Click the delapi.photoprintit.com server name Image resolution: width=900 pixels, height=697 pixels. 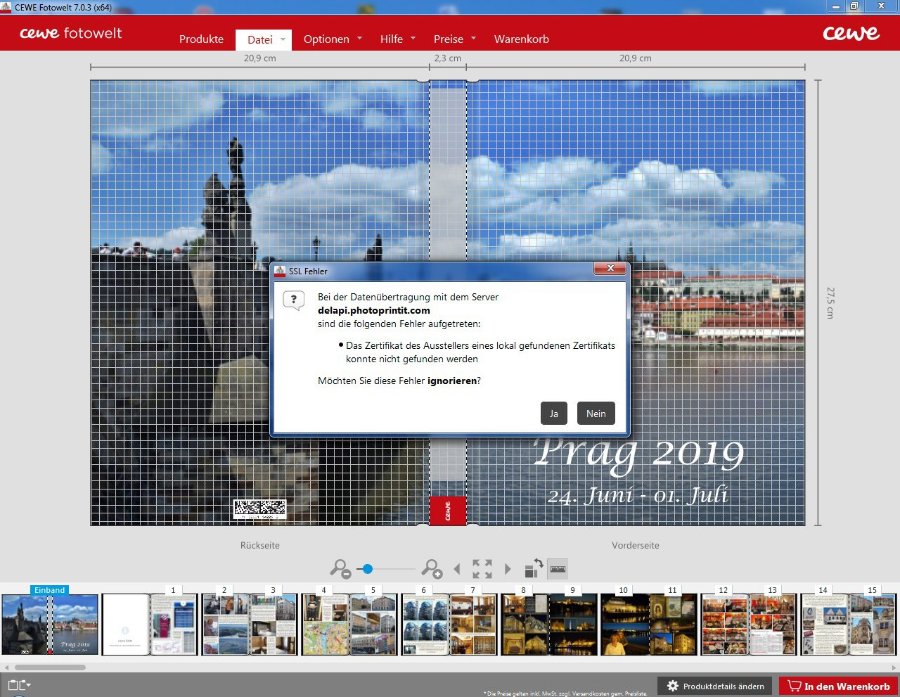(x=374, y=311)
